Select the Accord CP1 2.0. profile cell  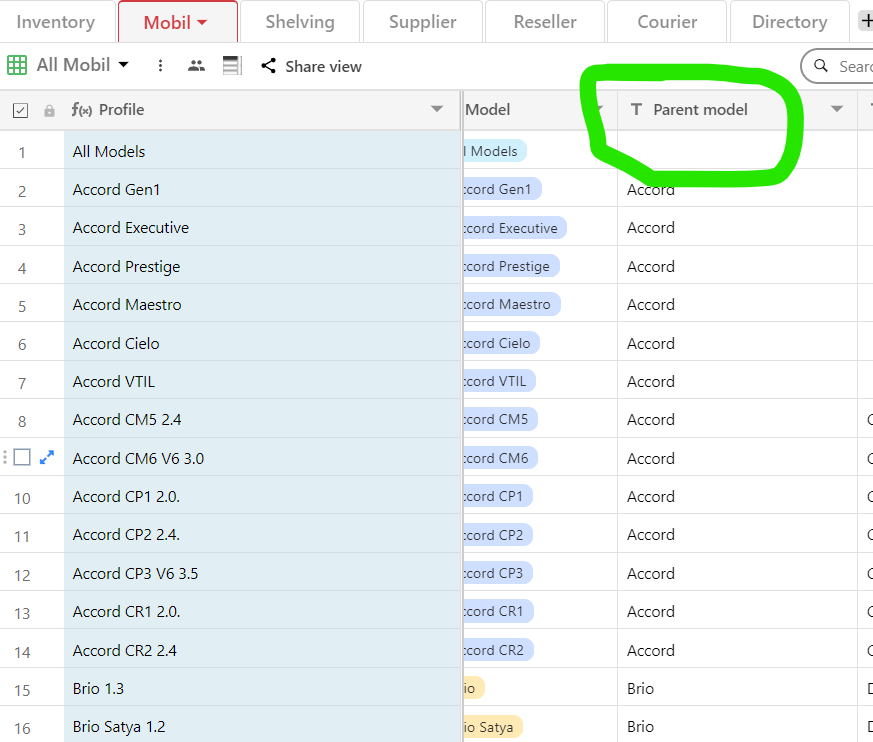[x=263, y=495]
